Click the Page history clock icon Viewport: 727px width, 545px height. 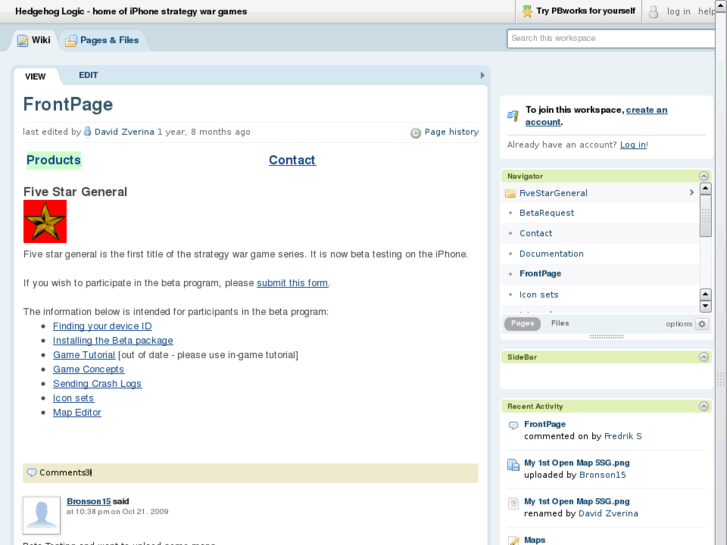pyautogui.click(x=415, y=133)
